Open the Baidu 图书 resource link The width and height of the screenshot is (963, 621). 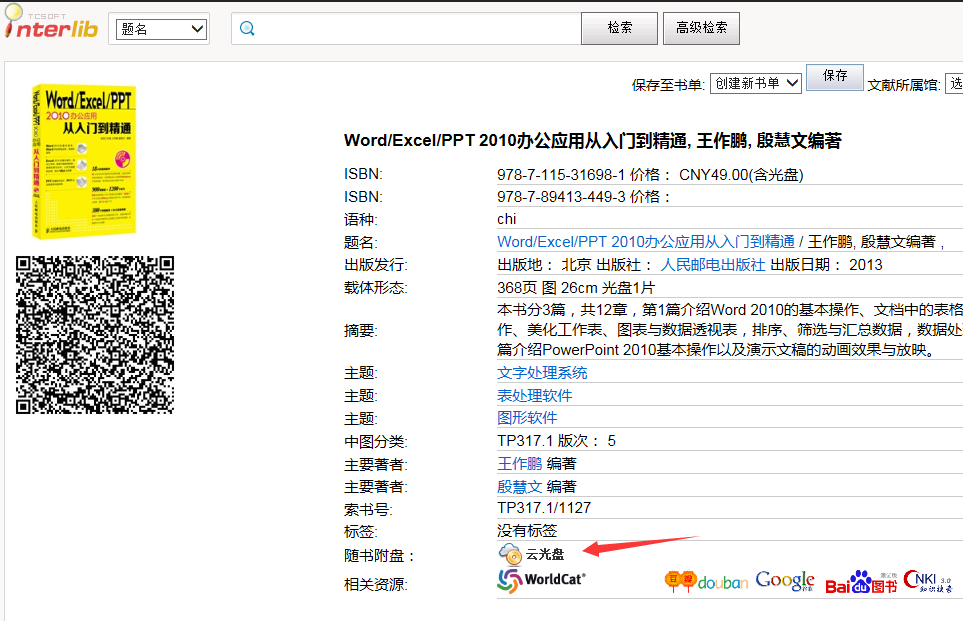[x=861, y=582]
